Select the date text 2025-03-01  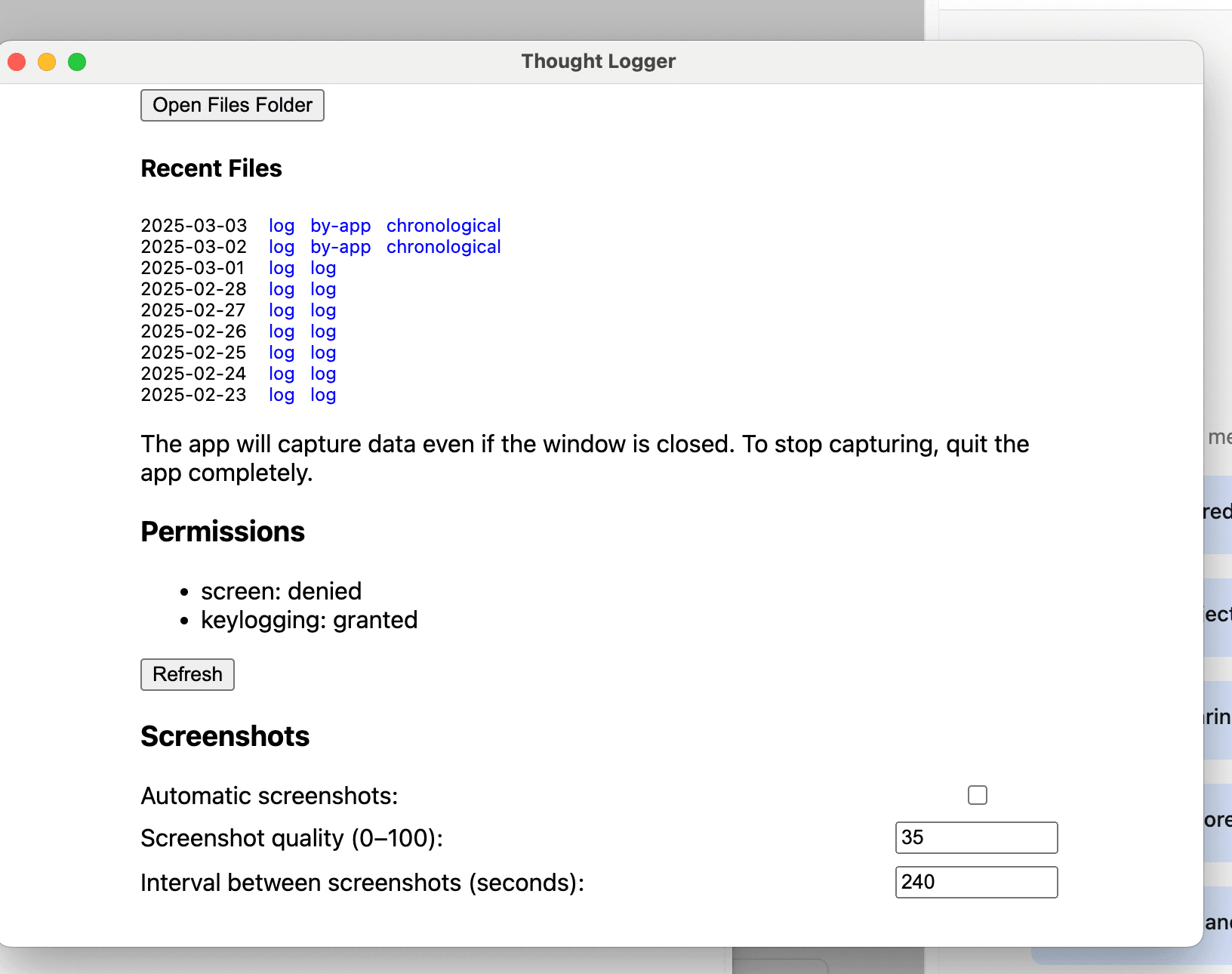point(193,268)
